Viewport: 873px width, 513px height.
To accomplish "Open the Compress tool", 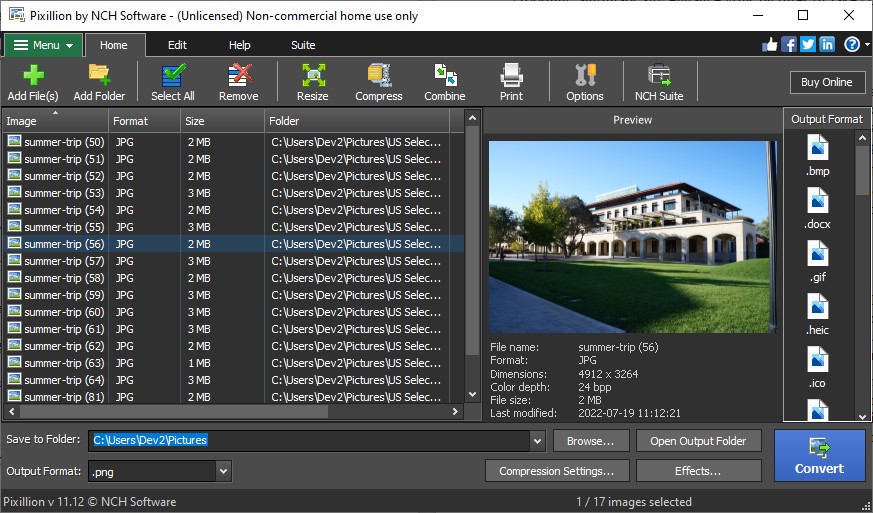I will [379, 82].
